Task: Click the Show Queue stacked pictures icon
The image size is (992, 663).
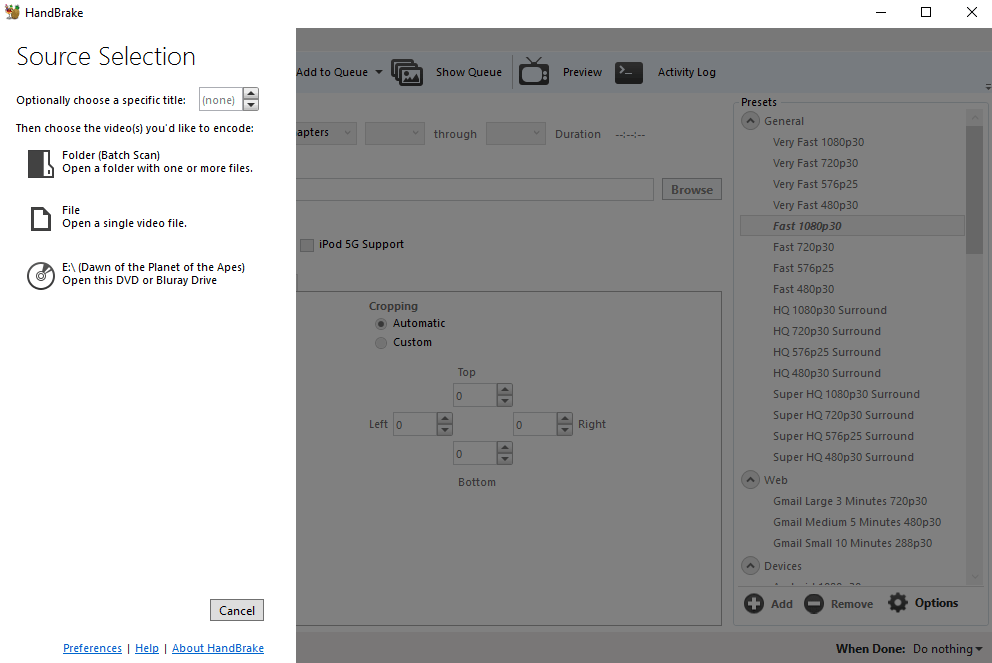Action: (407, 72)
